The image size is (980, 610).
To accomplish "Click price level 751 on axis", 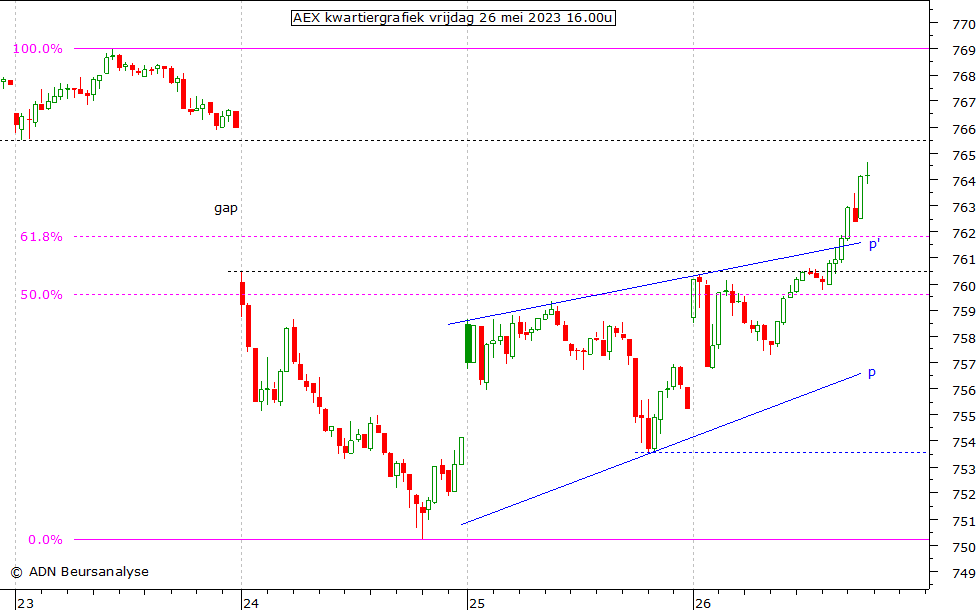I will (x=963, y=521).
